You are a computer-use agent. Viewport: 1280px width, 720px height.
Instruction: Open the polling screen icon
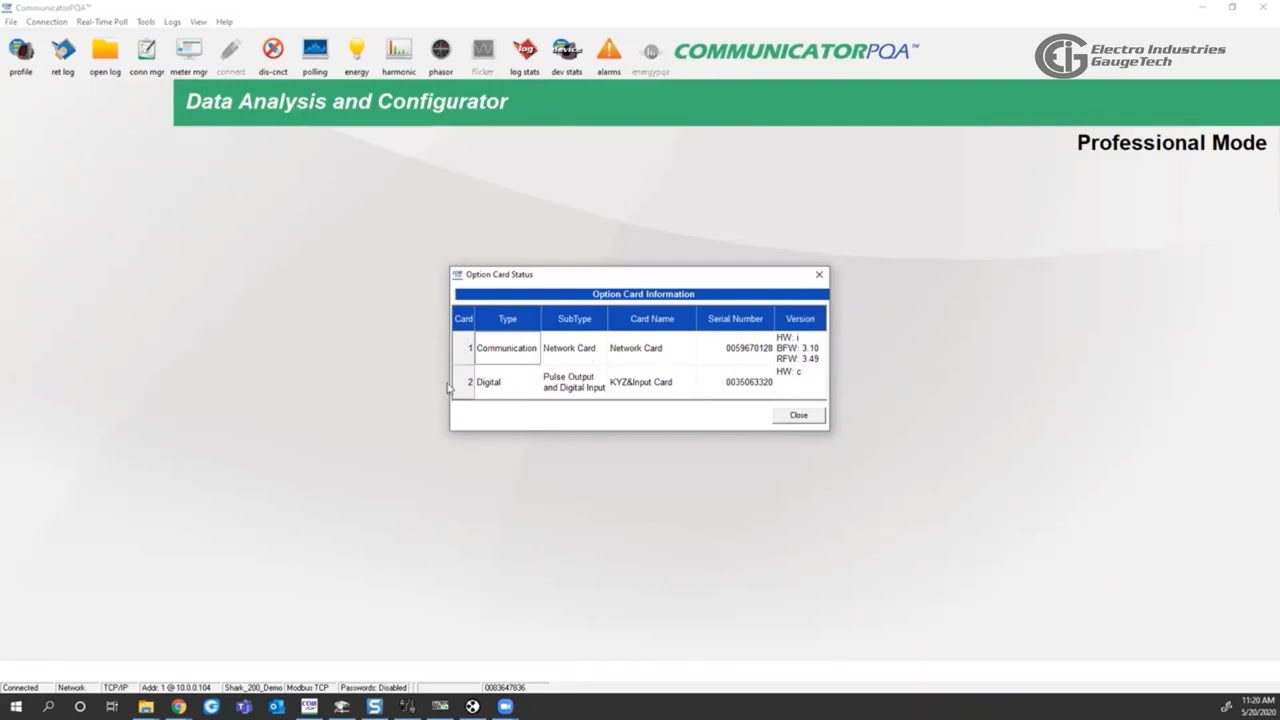[315, 56]
